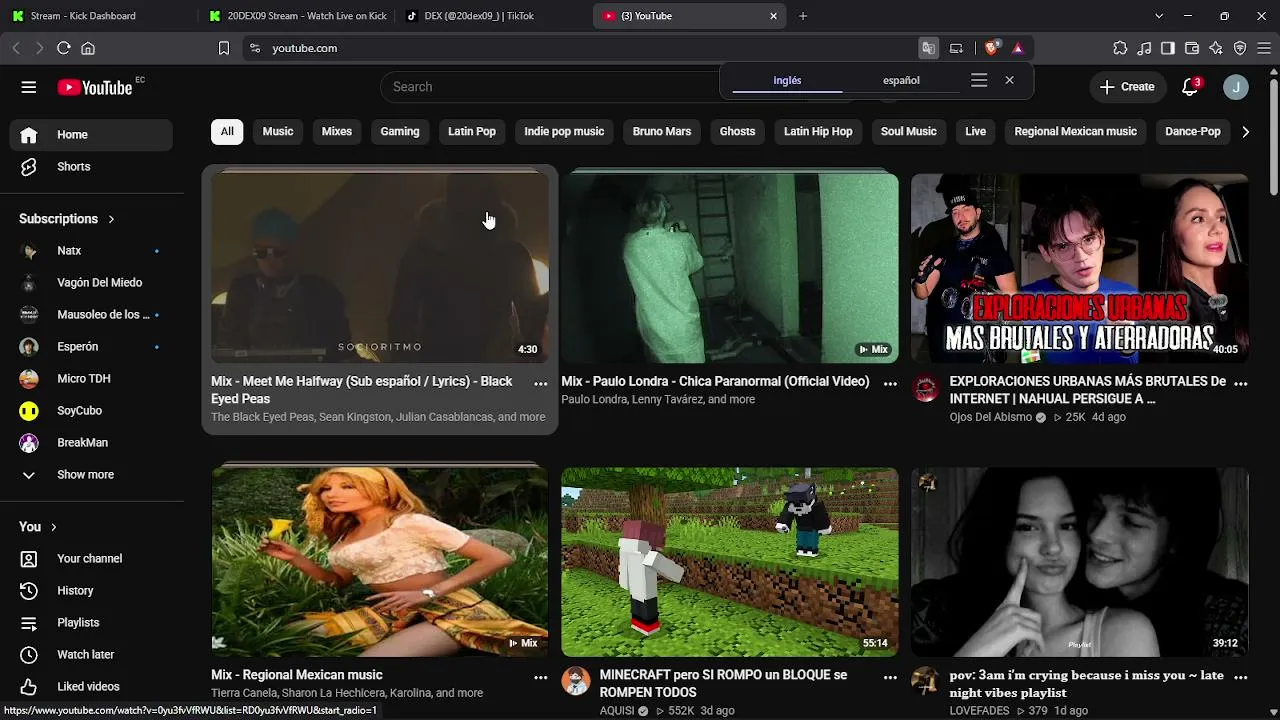Open a new browser tab
This screenshot has height=720, width=1280.
coord(803,16)
